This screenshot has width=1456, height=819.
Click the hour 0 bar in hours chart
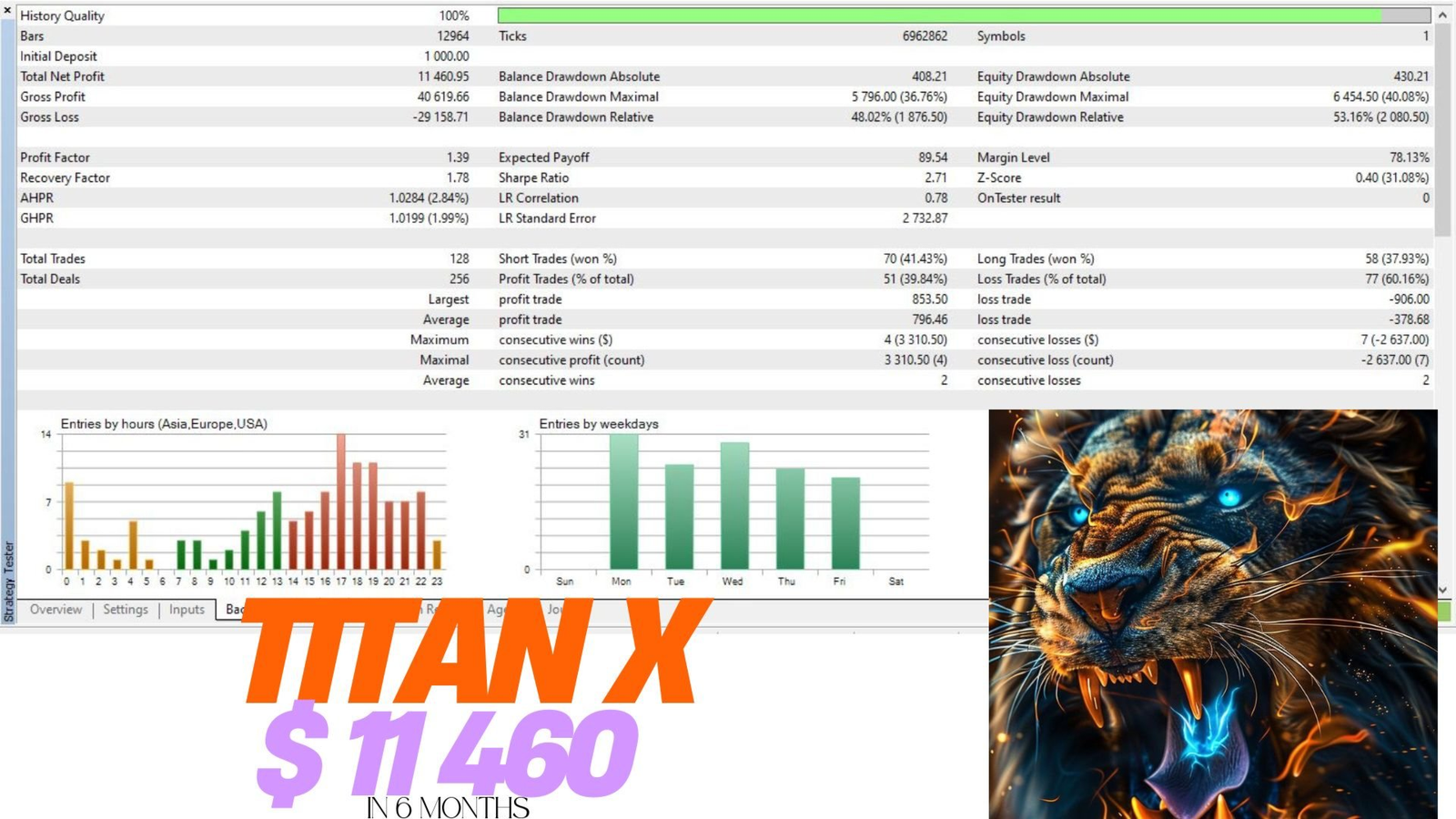[68, 526]
